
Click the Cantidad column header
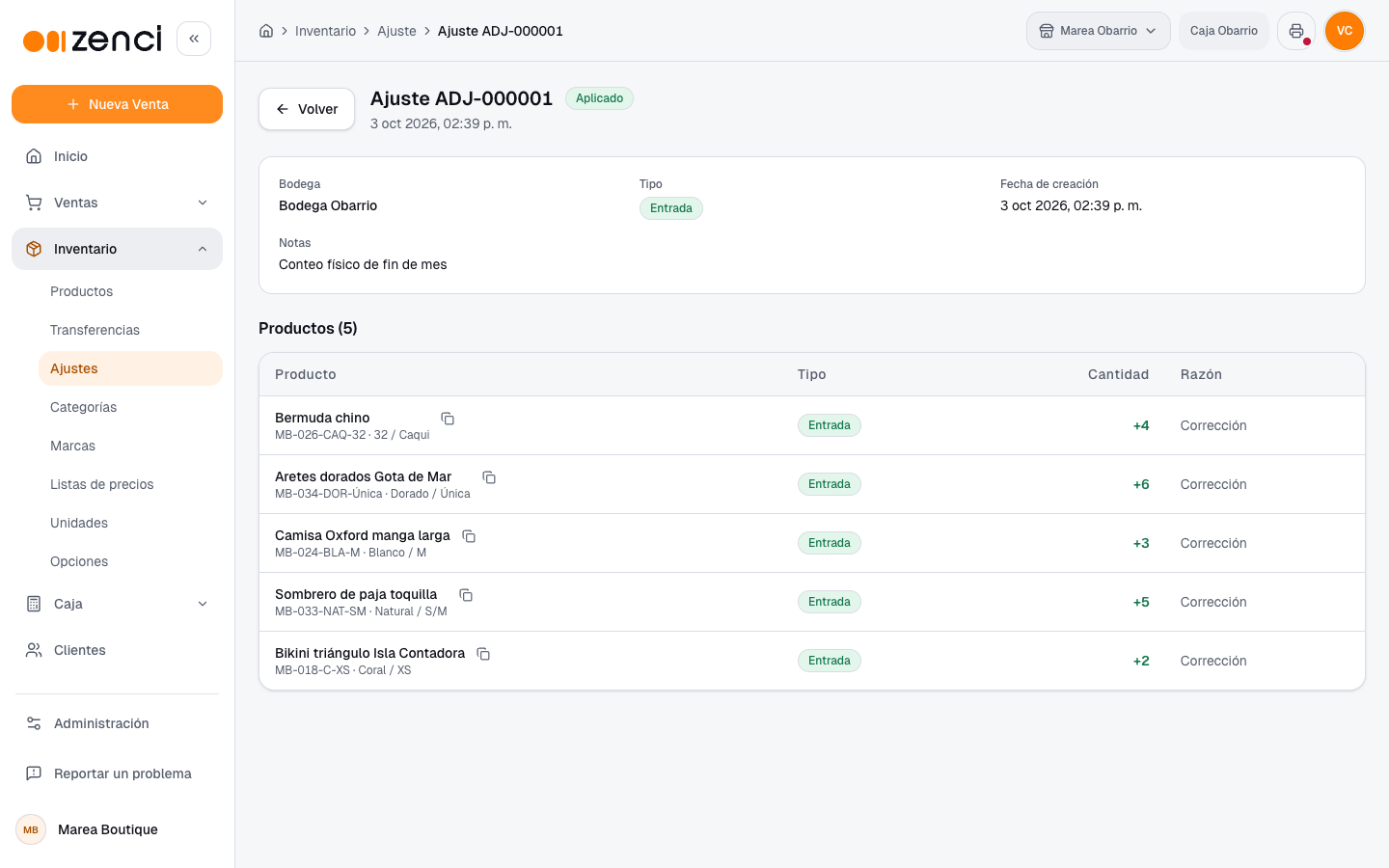[1118, 374]
